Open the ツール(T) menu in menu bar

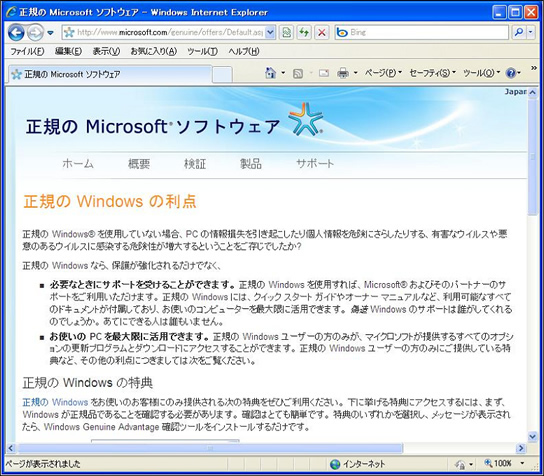pyautogui.click(x=202, y=51)
